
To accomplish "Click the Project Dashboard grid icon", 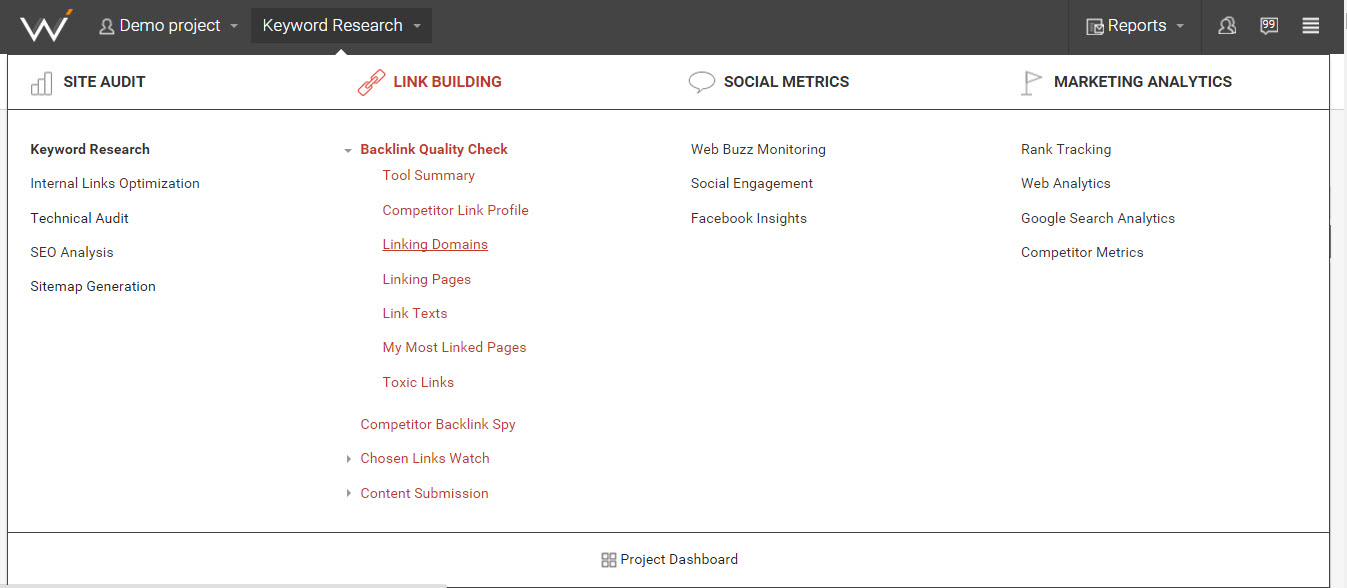I will (x=608, y=560).
